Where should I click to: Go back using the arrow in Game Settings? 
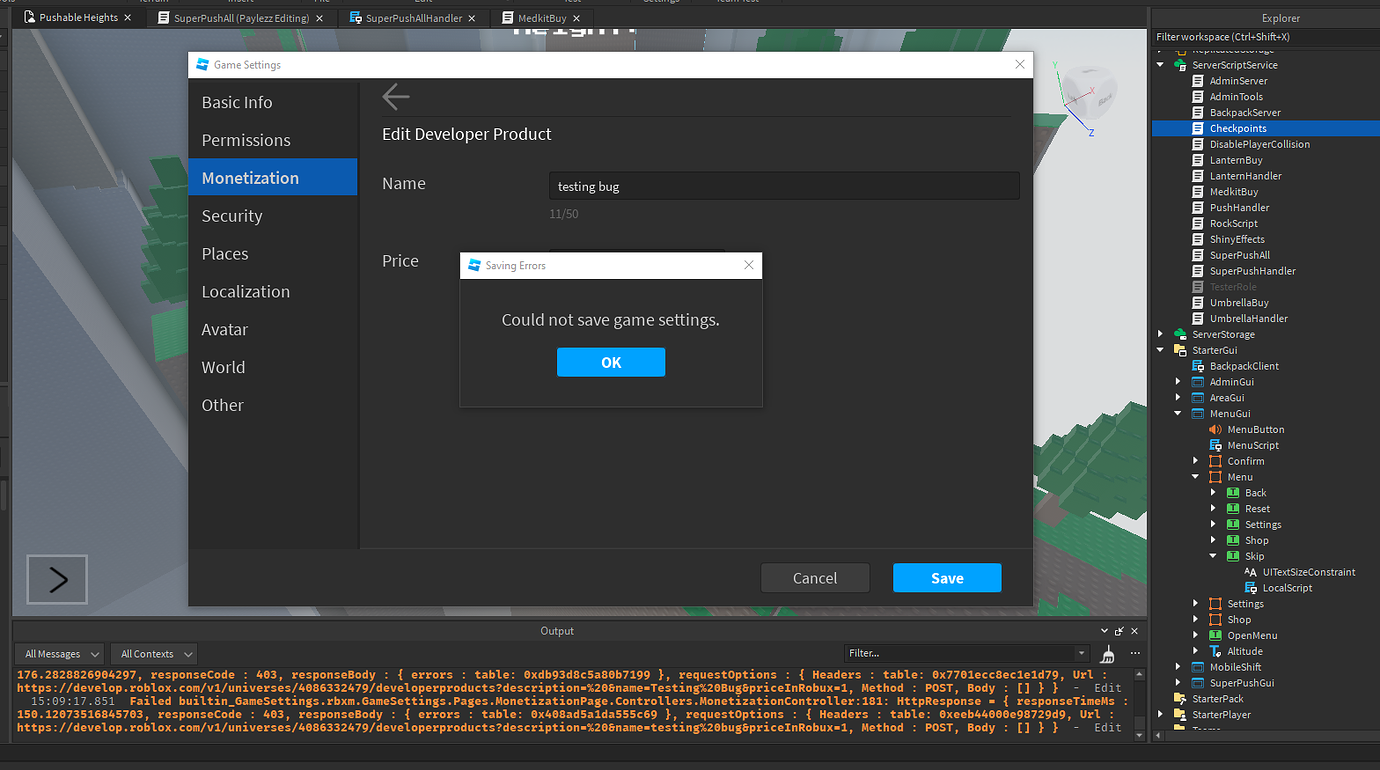click(396, 97)
